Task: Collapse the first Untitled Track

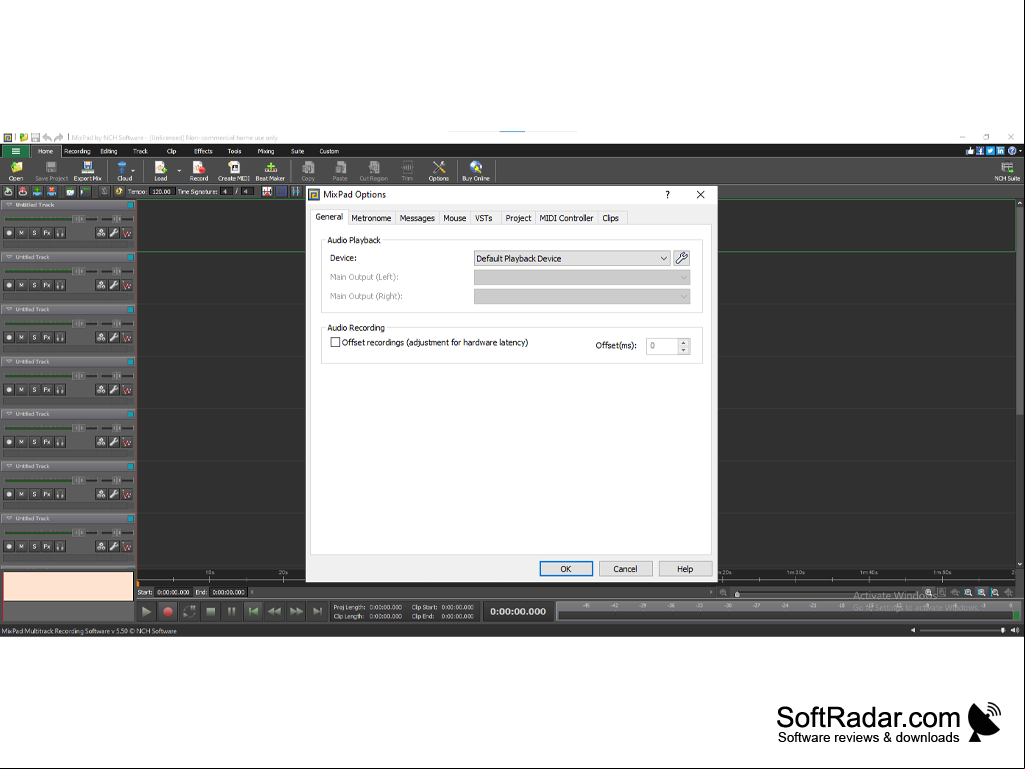Action: (9, 205)
